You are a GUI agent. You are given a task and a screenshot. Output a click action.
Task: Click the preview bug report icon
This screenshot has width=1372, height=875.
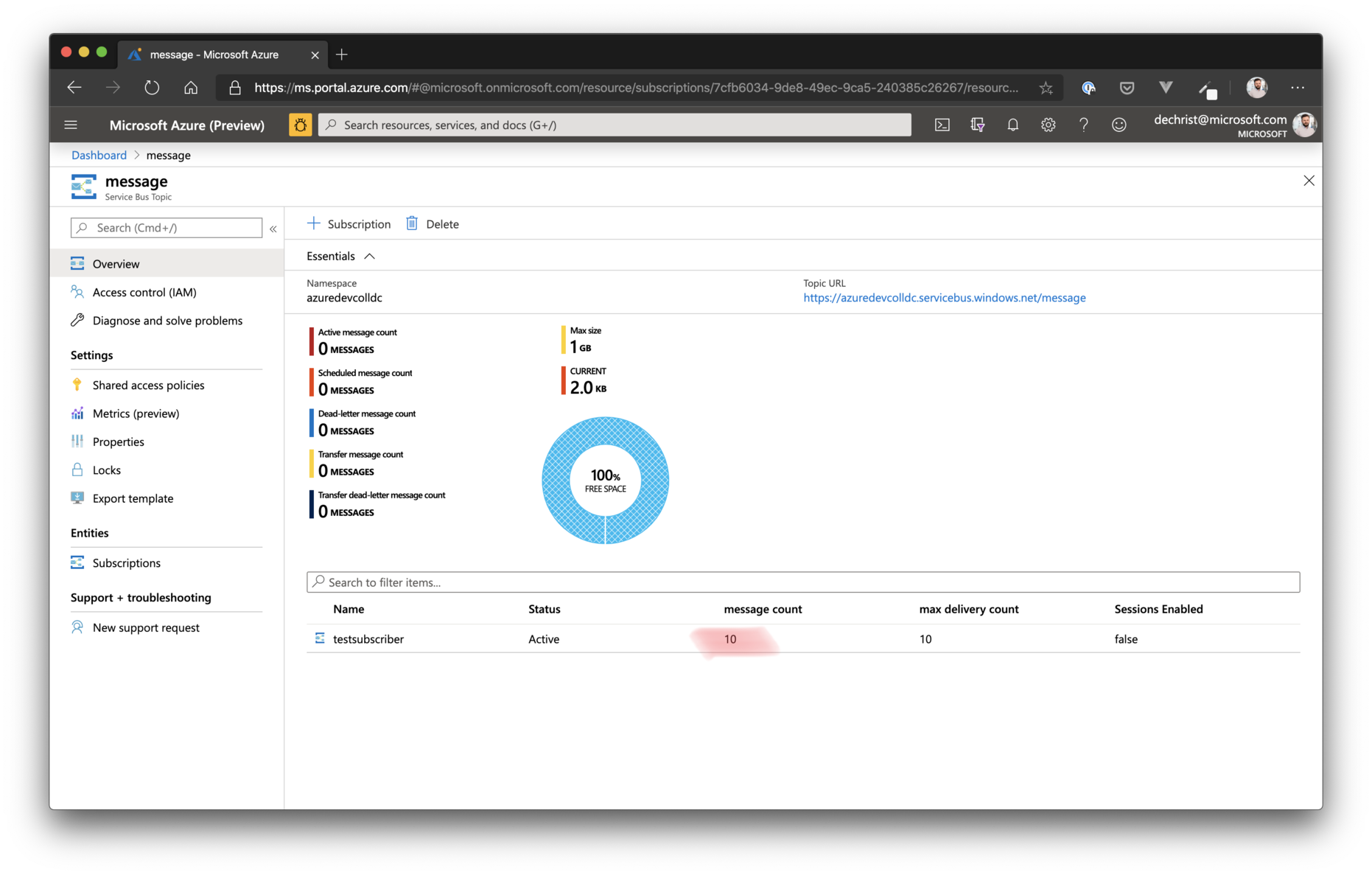(300, 125)
